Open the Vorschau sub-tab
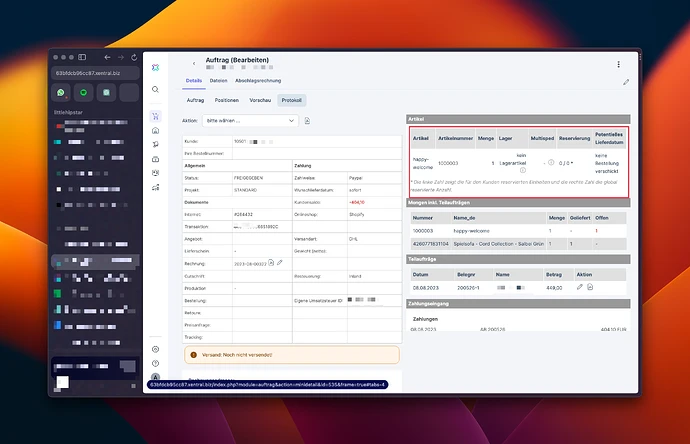 [260, 100]
